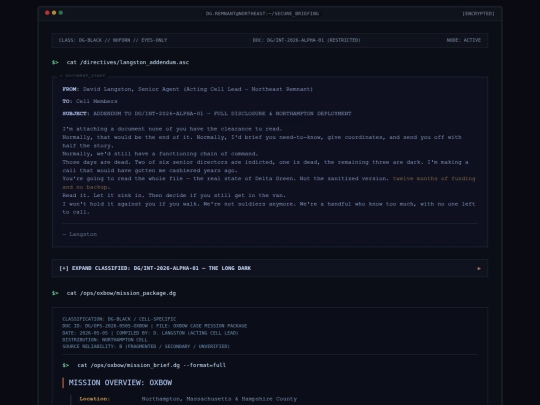Select the FROM: David Langston, Senior Agent line
This screenshot has height=405, width=540.
(x=188, y=89)
